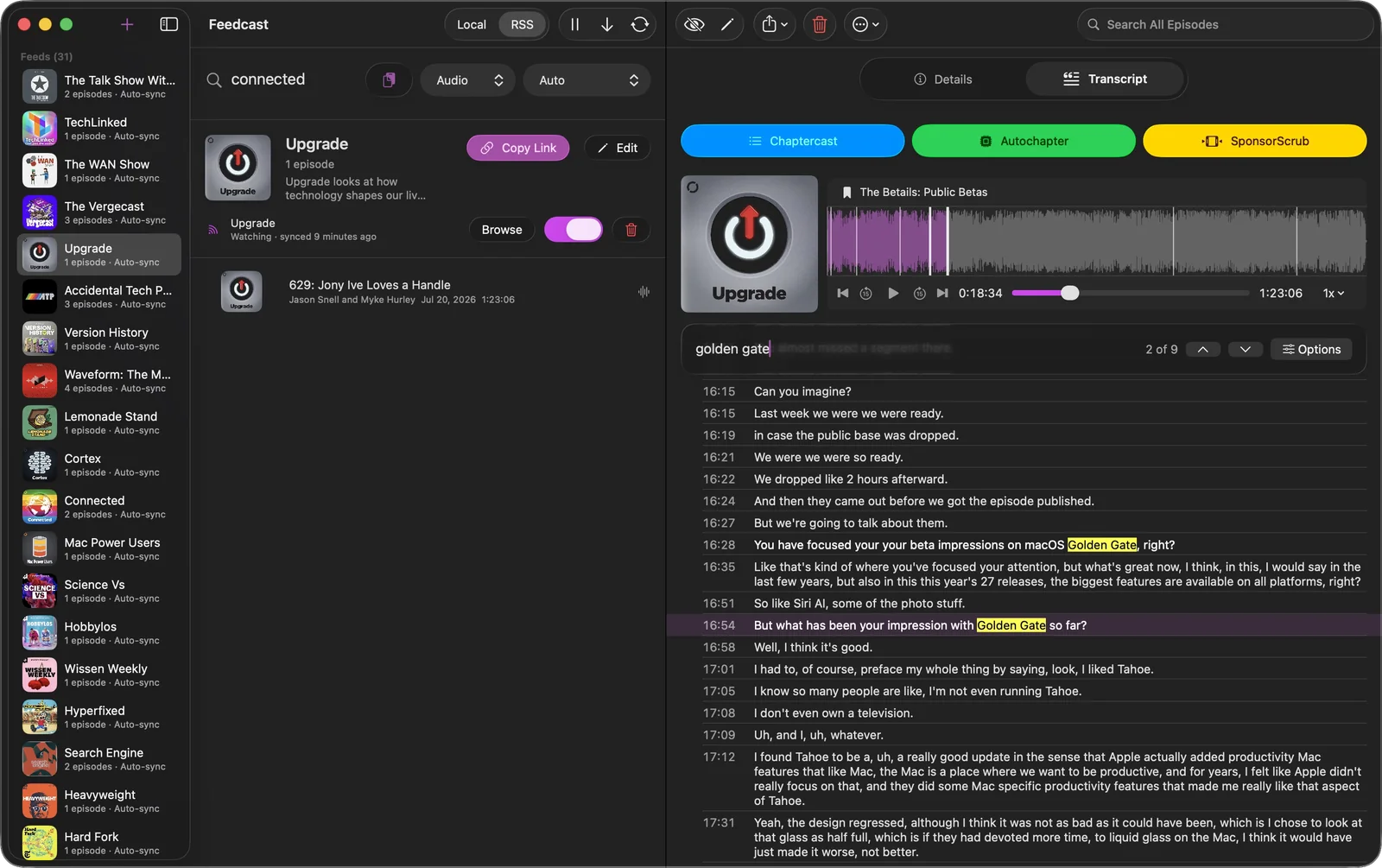Skip to next chapter button

pyautogui.click(x=942, y=294)
